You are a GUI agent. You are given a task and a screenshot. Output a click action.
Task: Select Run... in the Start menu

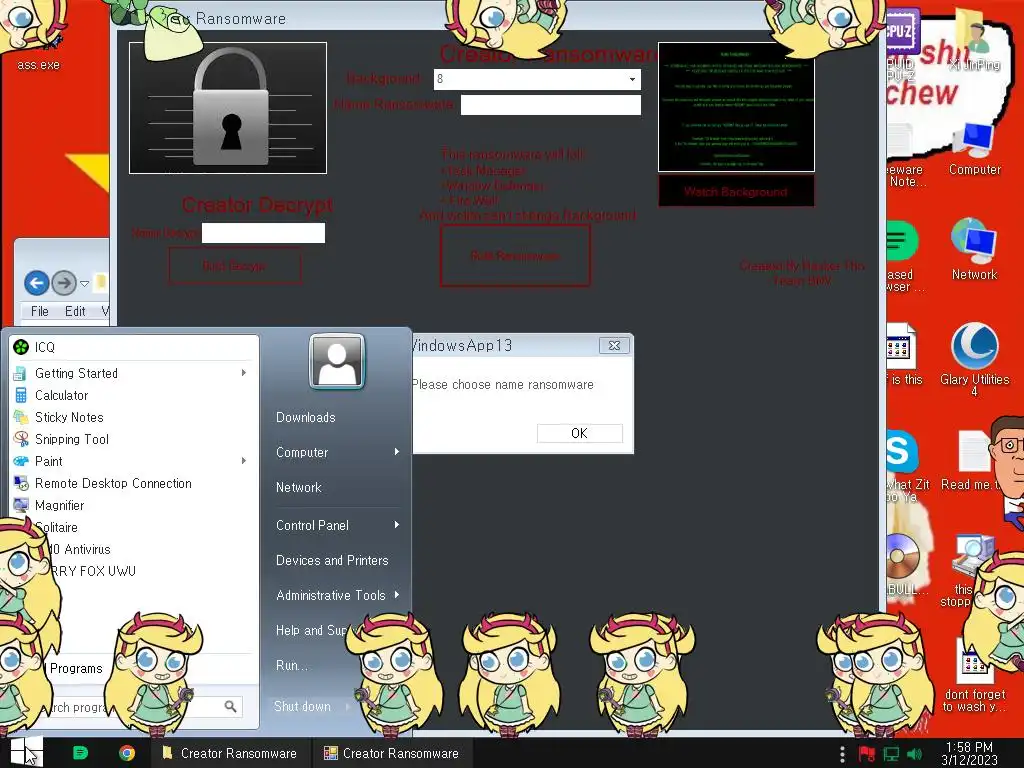291,665
